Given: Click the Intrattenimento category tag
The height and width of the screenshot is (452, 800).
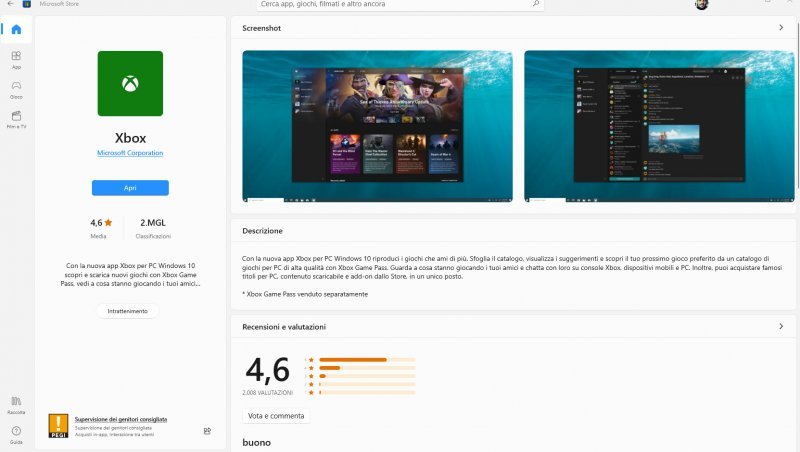Looking at the screenshot, I should click(128, 311).
